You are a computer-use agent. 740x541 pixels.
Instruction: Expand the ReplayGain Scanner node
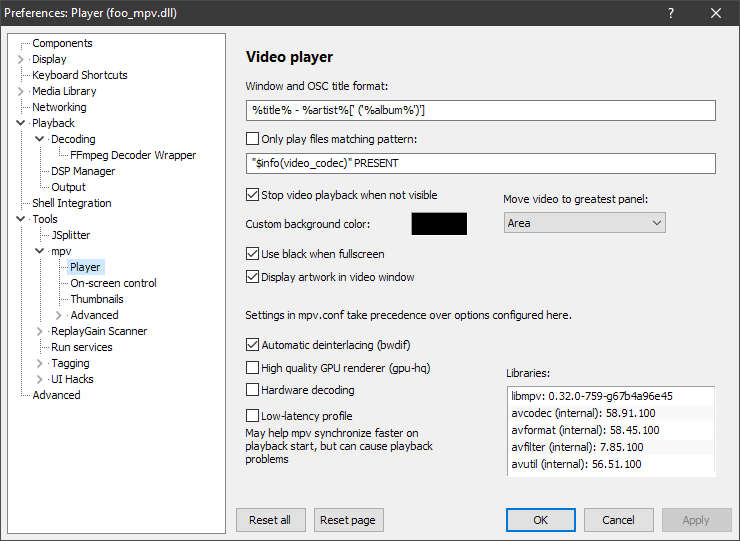[40, 331]
